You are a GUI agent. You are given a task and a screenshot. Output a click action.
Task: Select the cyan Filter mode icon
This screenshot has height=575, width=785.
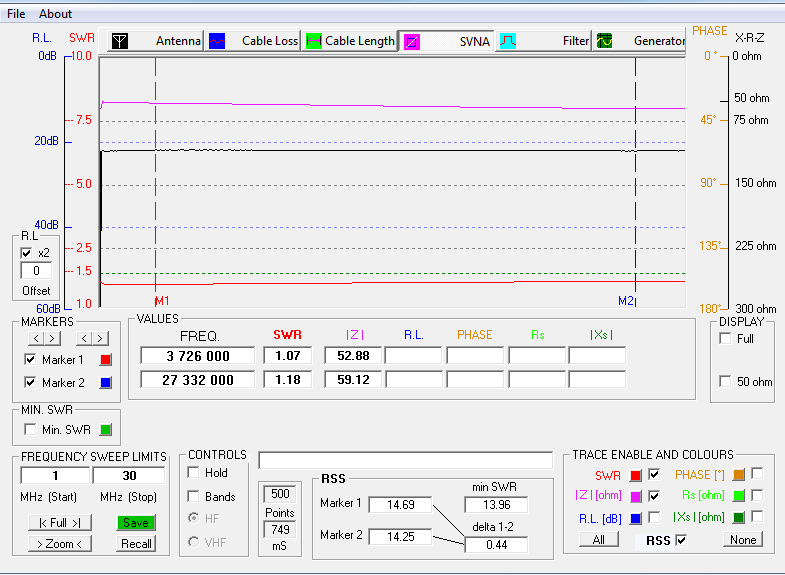[508, 41]
